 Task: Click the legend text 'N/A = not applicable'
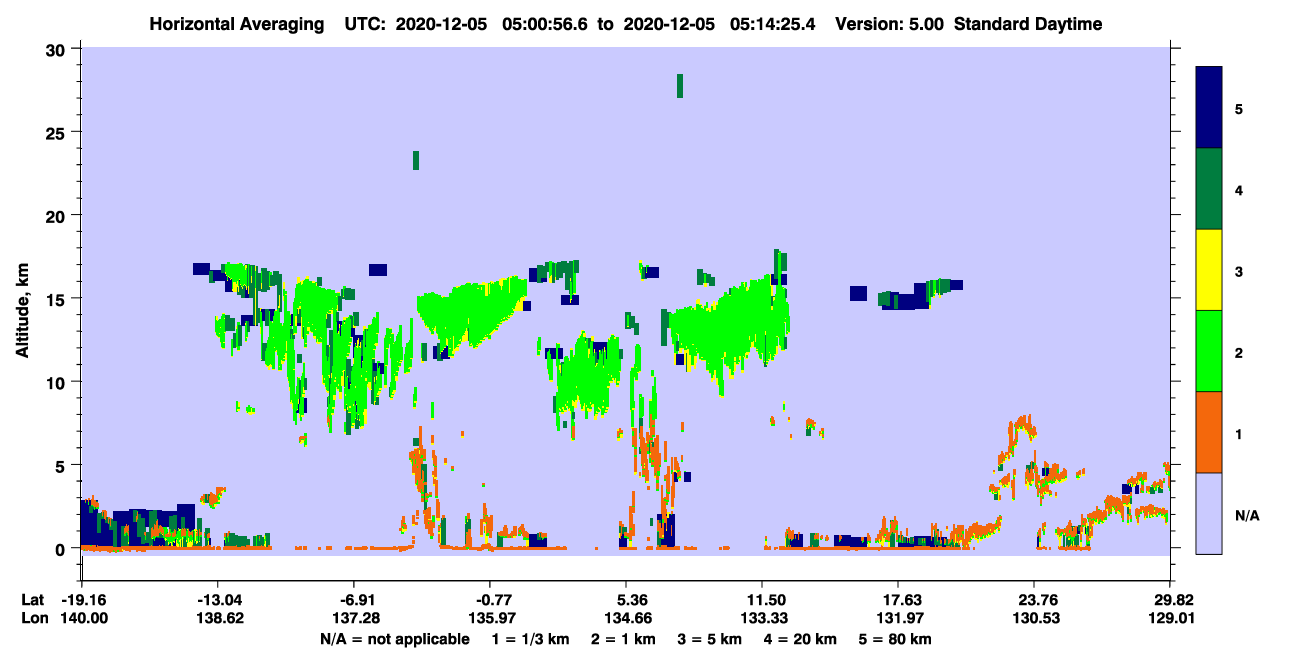(394, 639)
